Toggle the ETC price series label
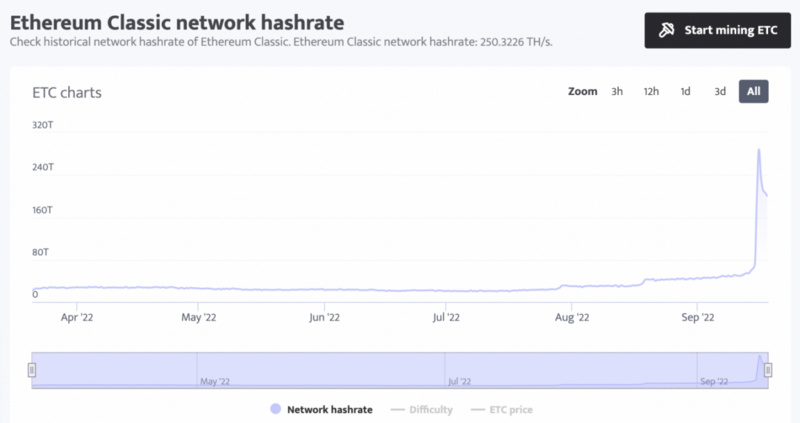 coord(510,410)
